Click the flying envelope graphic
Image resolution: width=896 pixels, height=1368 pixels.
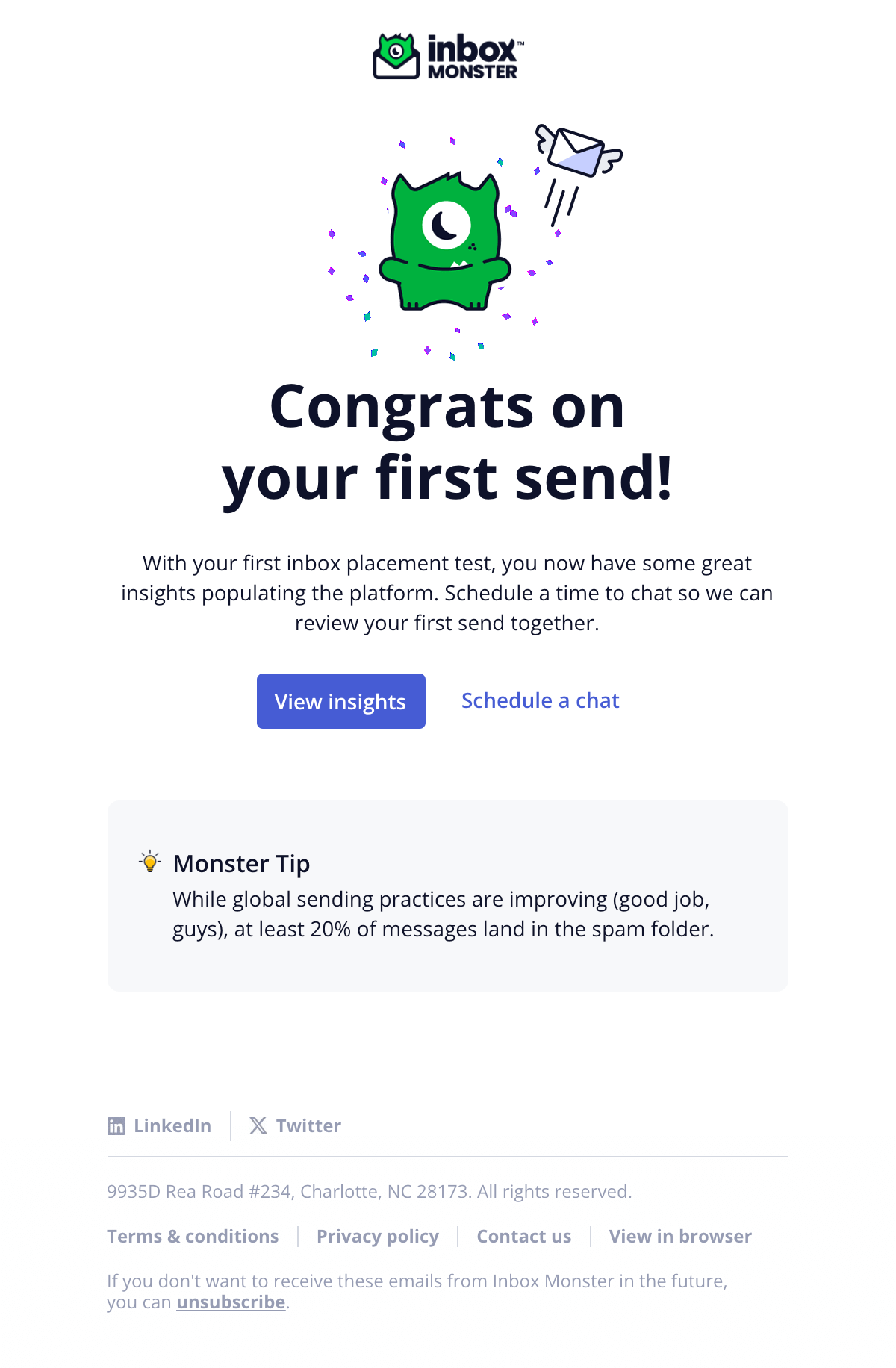point(577,153)
